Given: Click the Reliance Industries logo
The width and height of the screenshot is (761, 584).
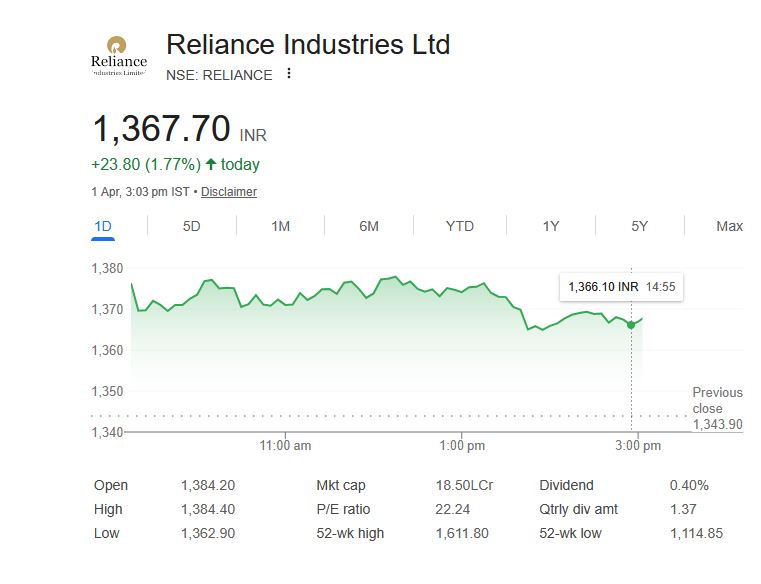Looking at the screenshot, I should (118, 57).
